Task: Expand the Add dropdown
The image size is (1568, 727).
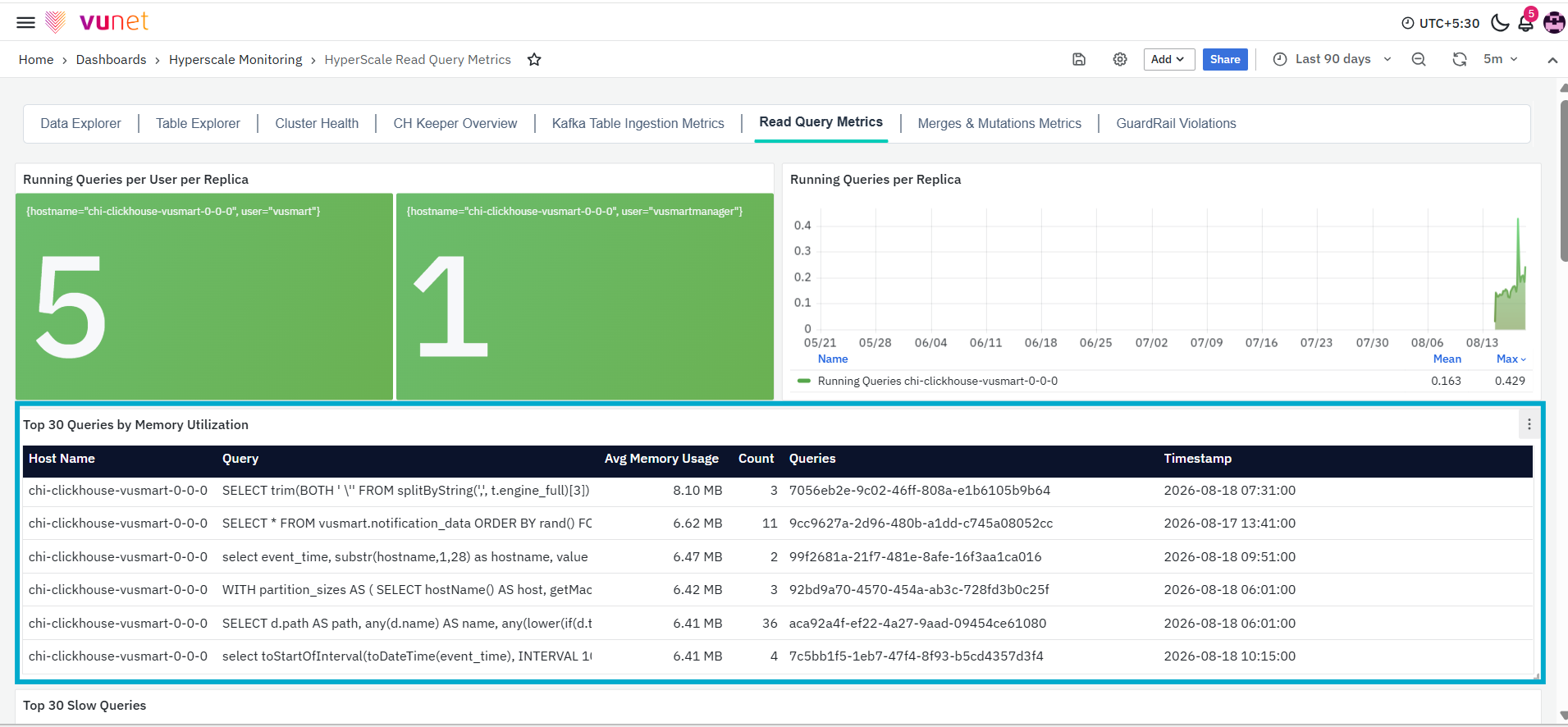Action: pos(1168,59)
